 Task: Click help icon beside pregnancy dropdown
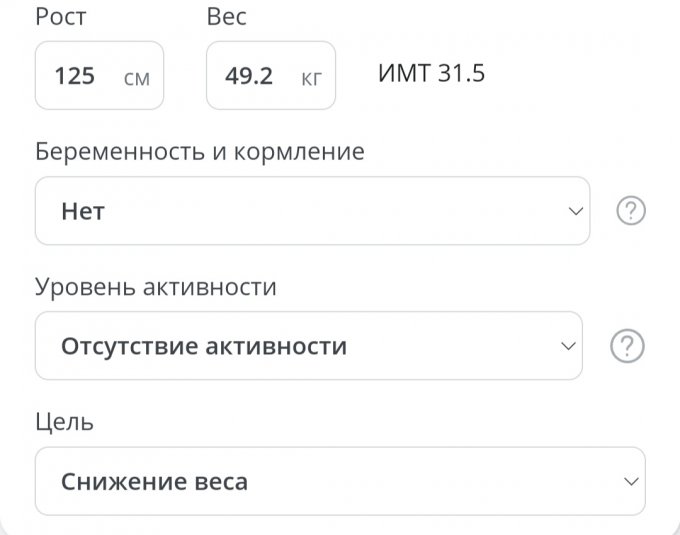[x=631, y=211]
